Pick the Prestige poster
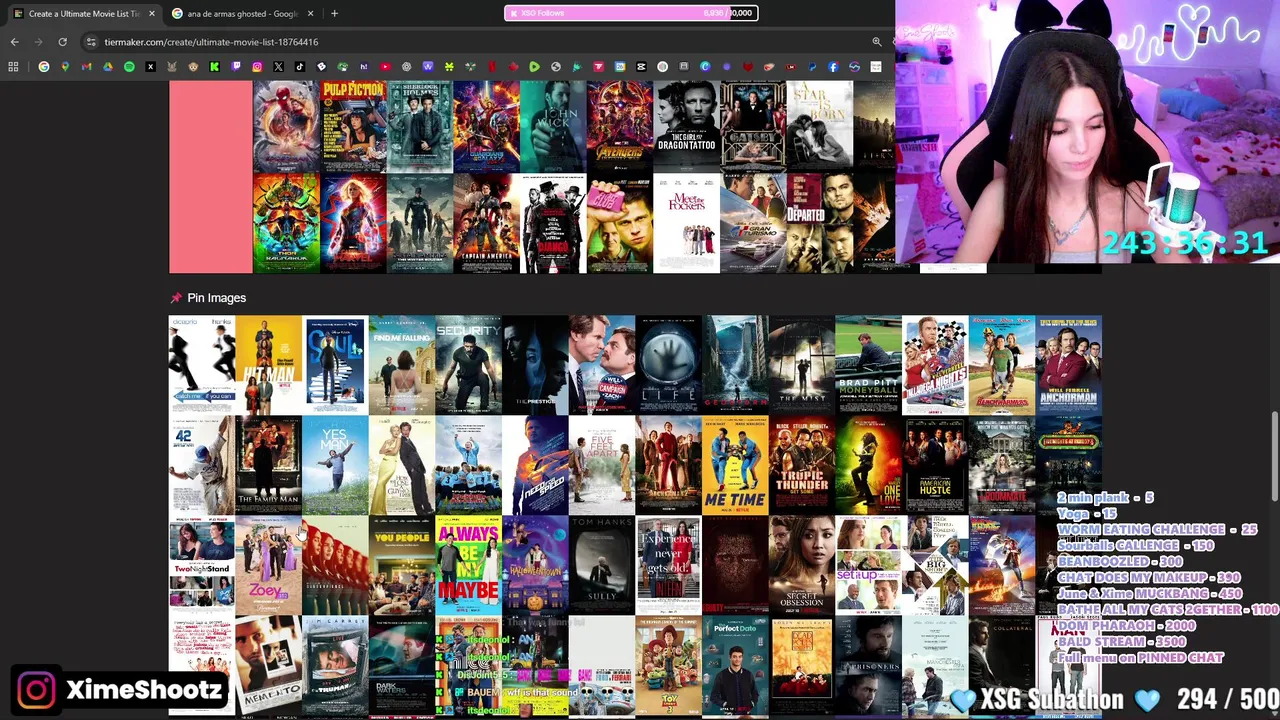 [x=535, y=365]
